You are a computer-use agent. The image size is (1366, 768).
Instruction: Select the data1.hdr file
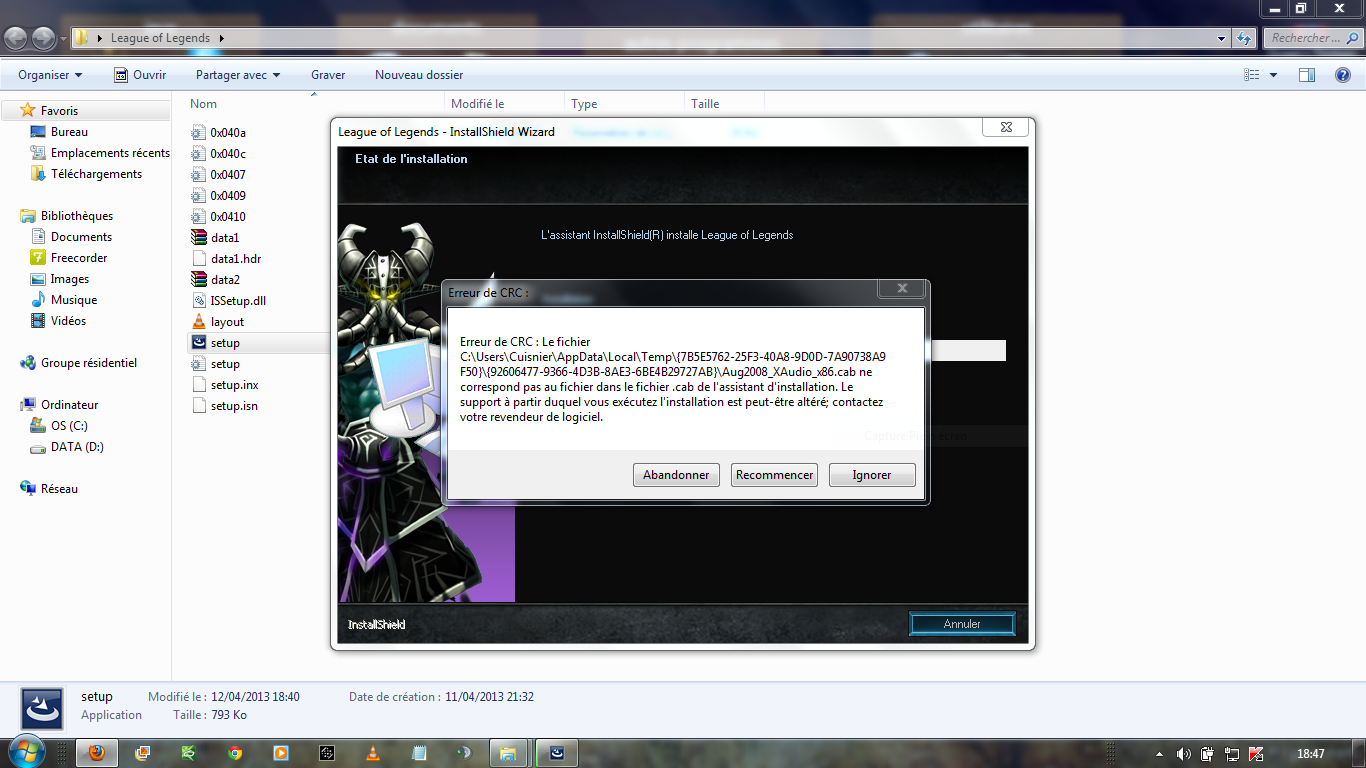click(236, 259)
